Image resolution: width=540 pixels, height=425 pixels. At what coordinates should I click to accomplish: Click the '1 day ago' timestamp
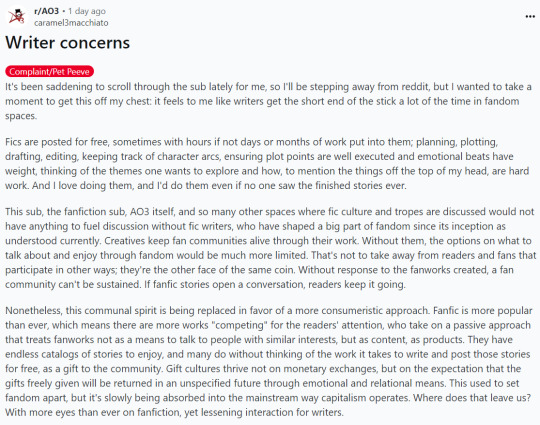[87, 11]
